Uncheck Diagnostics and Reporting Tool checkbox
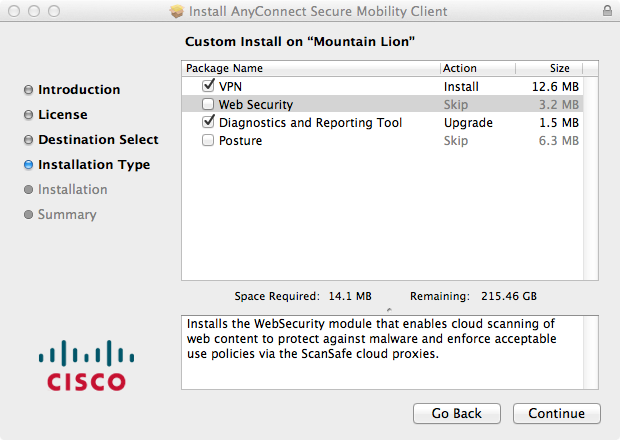620x440 pixels. pos(208,122)
